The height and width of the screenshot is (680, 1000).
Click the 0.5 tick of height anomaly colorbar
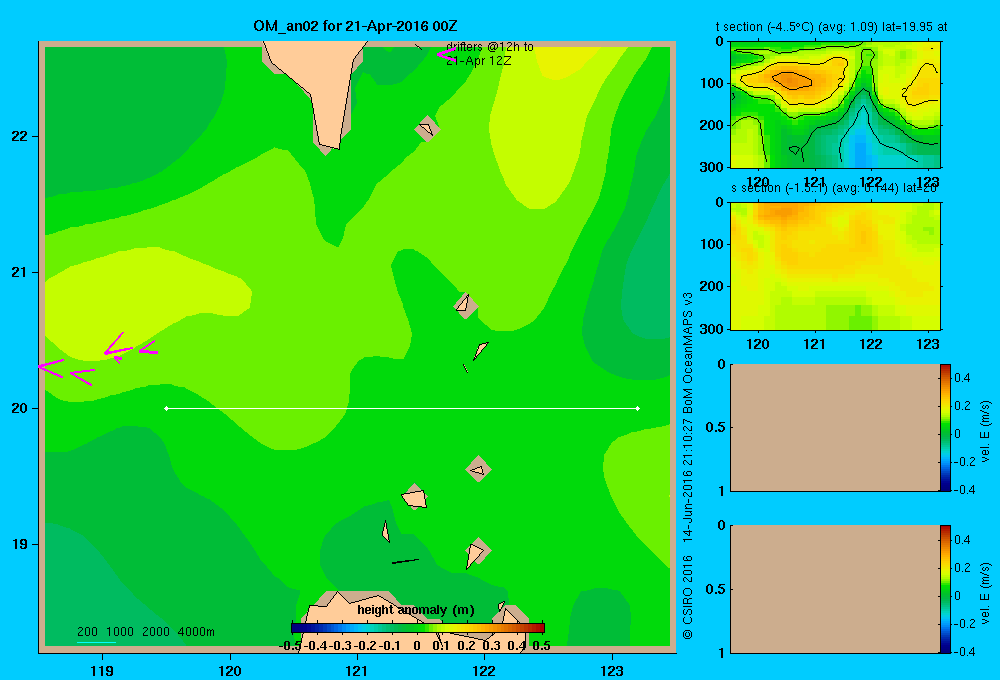(x=541, y=646)
